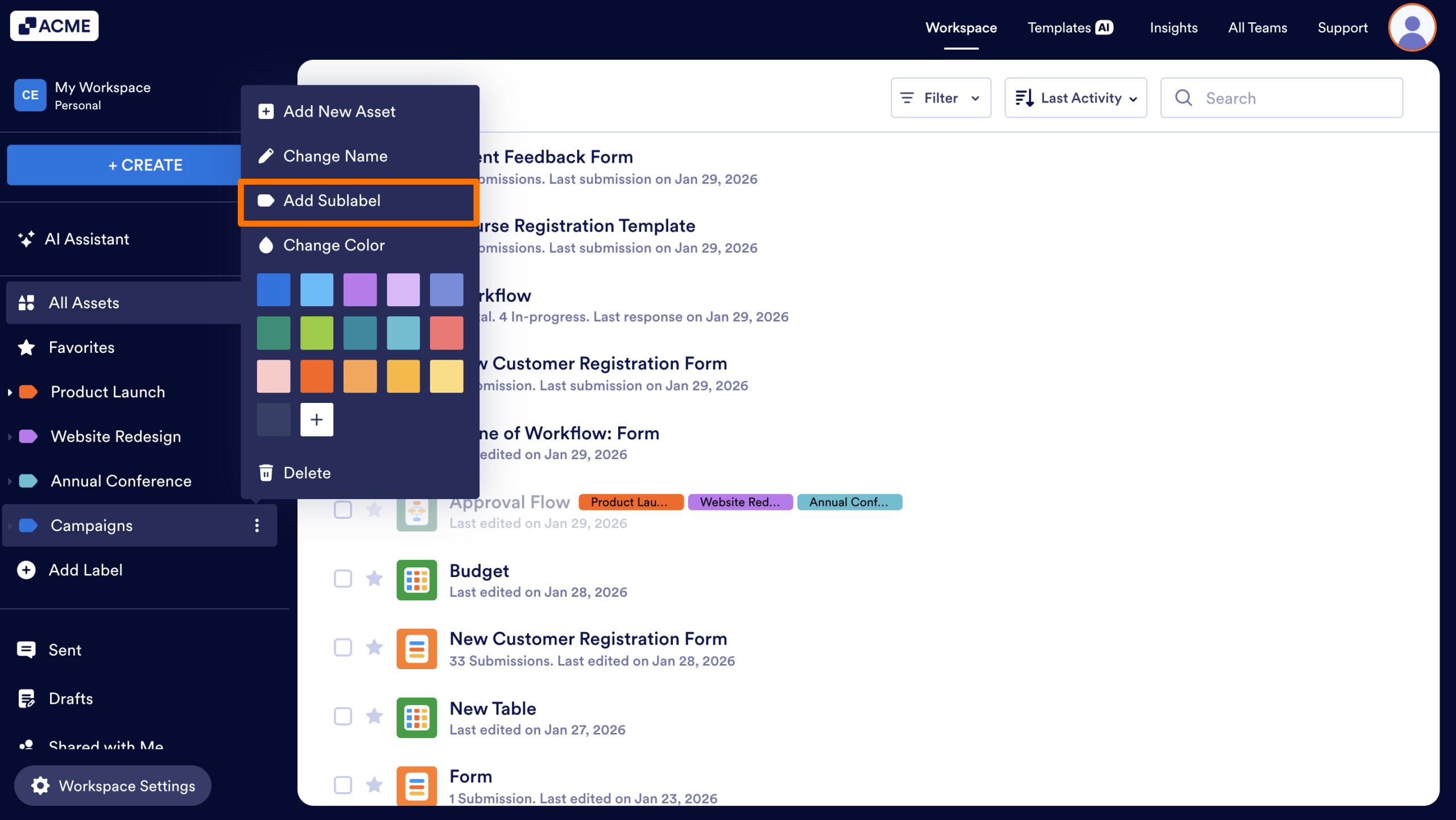Expand the Product Launch label
Image resolution: width=1456 pixels, height=820 pixels.
tap(9, 392)
